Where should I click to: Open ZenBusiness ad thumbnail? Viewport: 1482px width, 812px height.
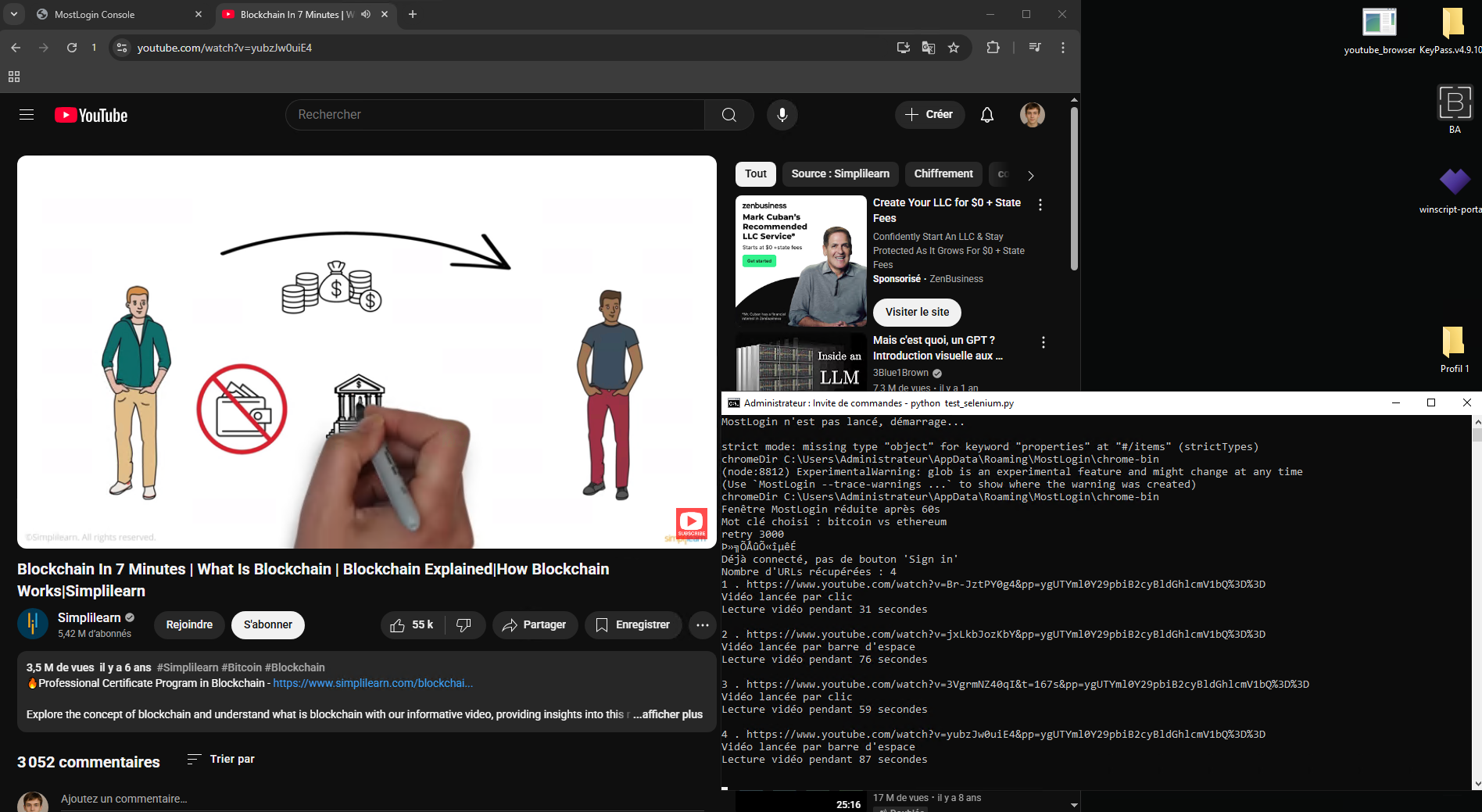coord(800,261)
